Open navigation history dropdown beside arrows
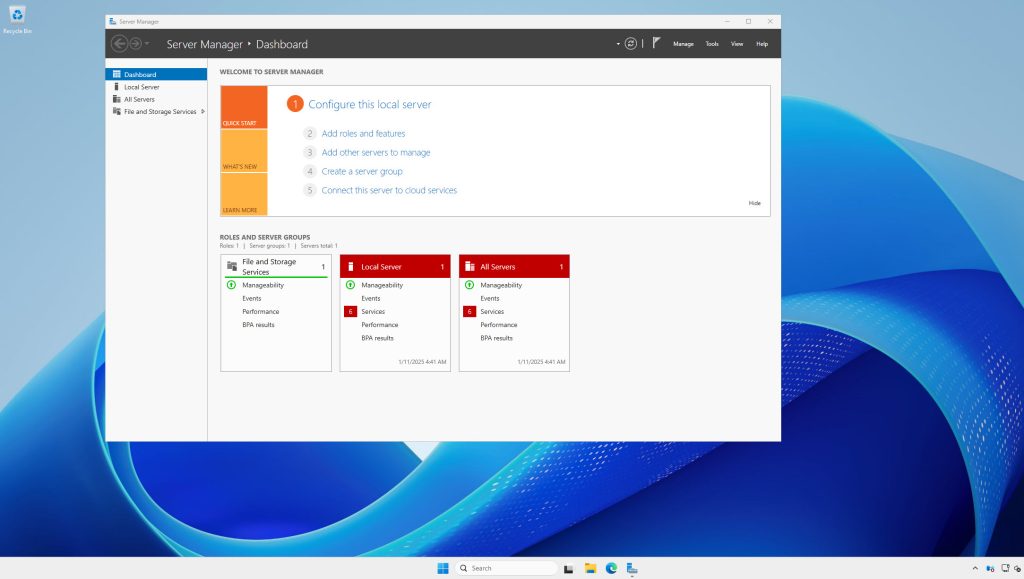This screenshot has height=579, width=1024. [147, 44]
